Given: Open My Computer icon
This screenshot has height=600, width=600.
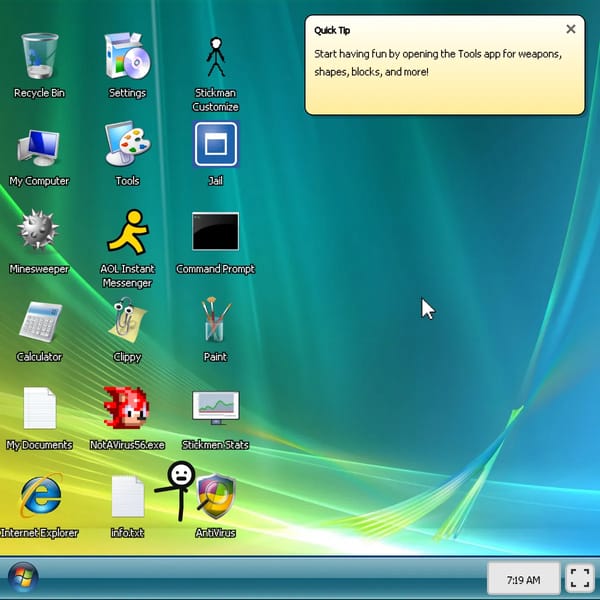Looking at the screenshot, I should (x=39, y=147).
